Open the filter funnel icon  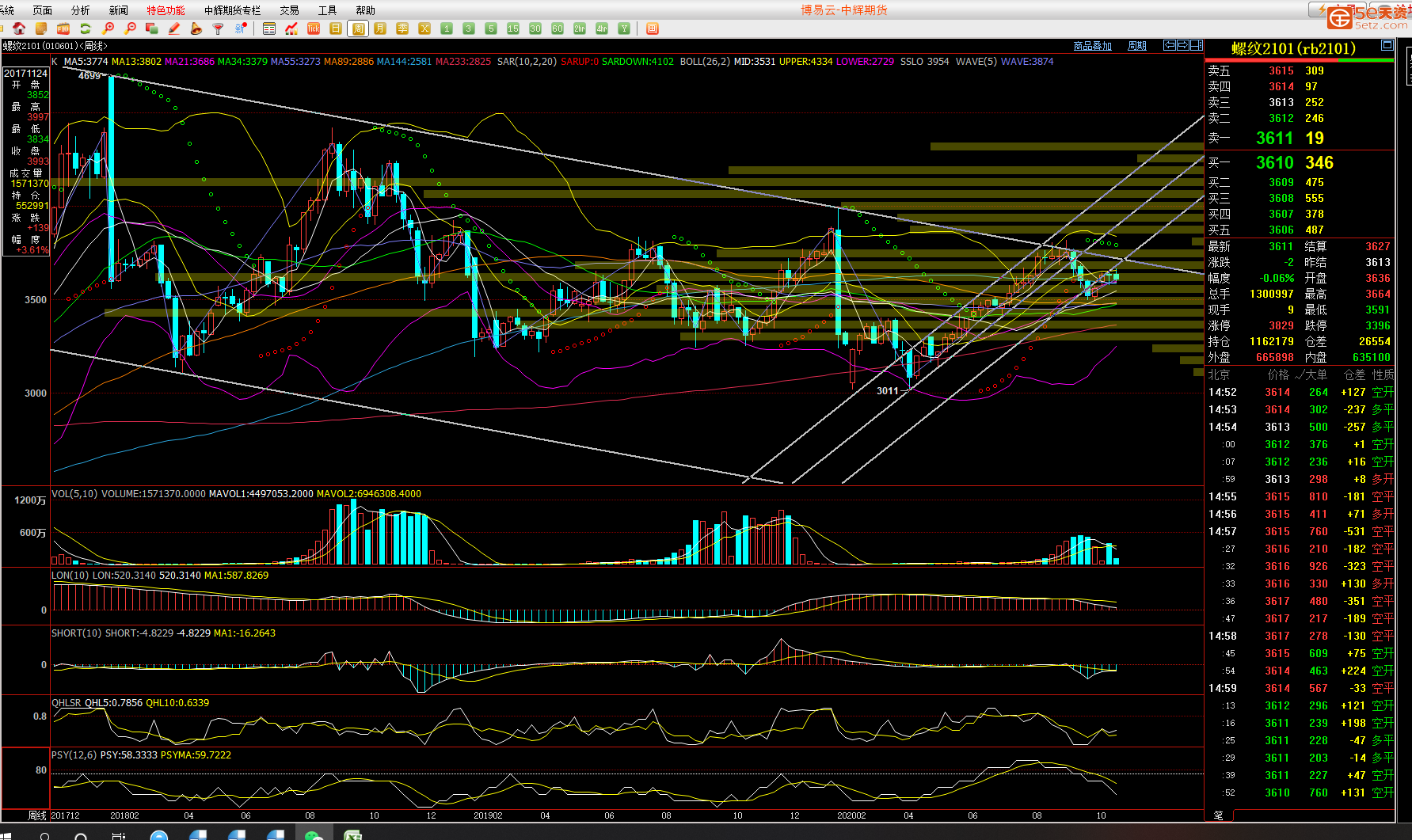click(218, 29)
